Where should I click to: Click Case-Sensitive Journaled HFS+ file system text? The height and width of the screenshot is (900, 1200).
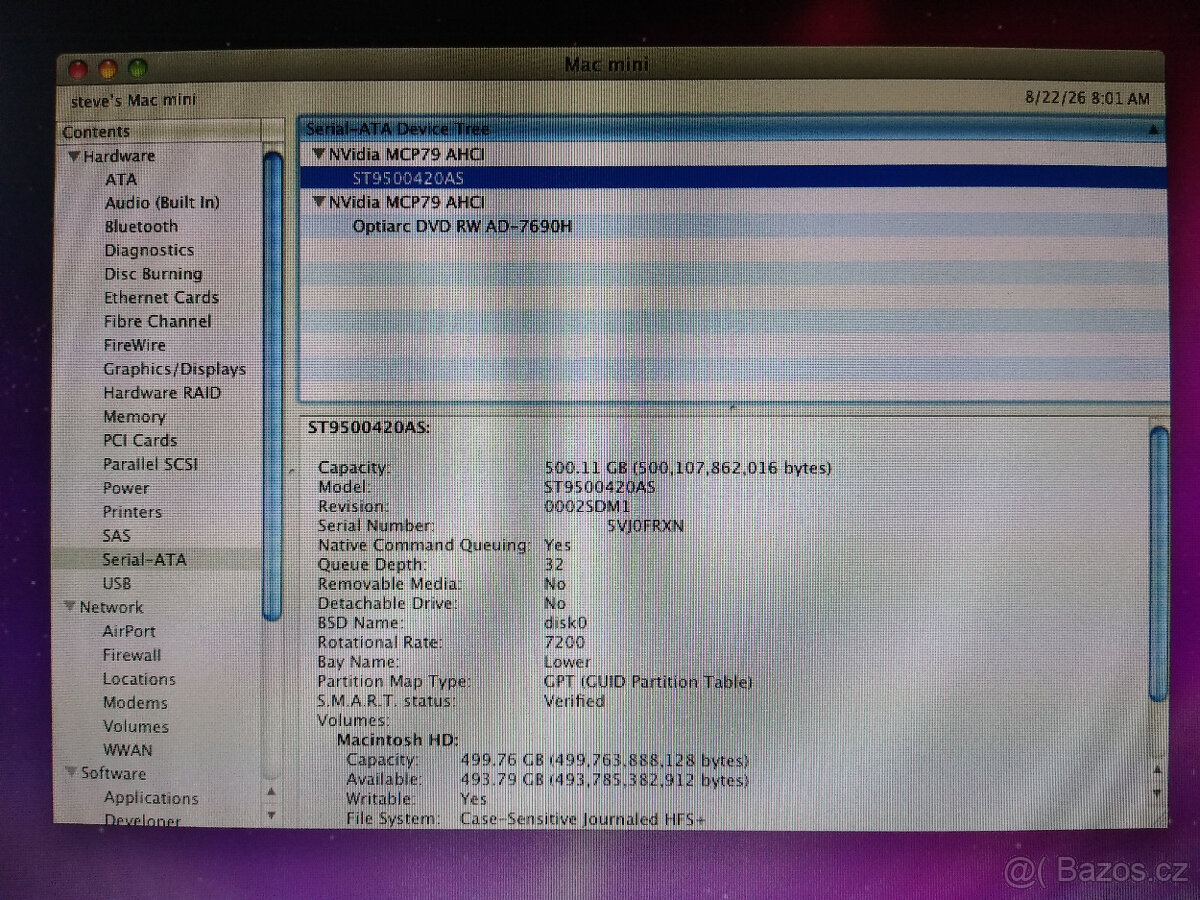click(582, 819)
